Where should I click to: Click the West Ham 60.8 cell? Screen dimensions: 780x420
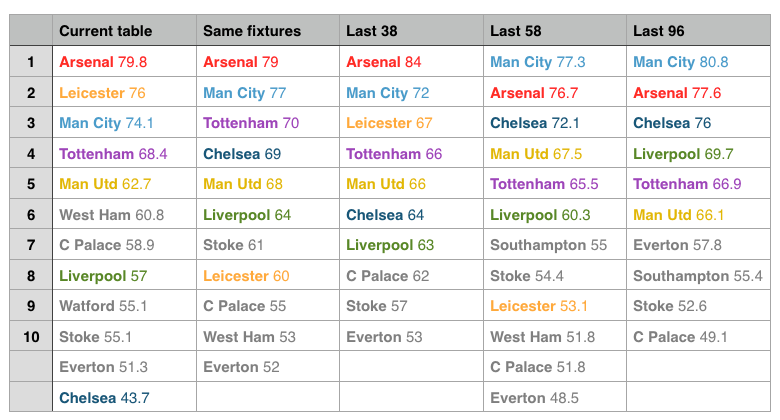click(124, 214)
